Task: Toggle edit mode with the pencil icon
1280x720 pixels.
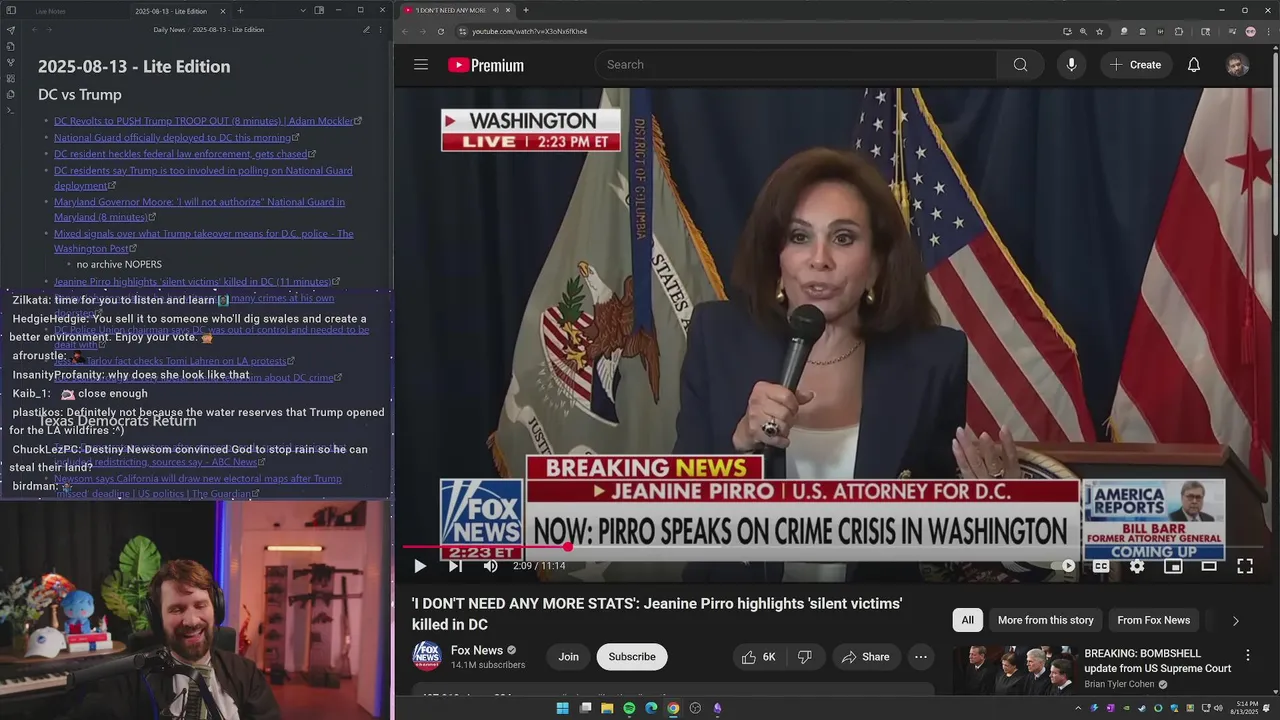Action: tap(366, 30)
